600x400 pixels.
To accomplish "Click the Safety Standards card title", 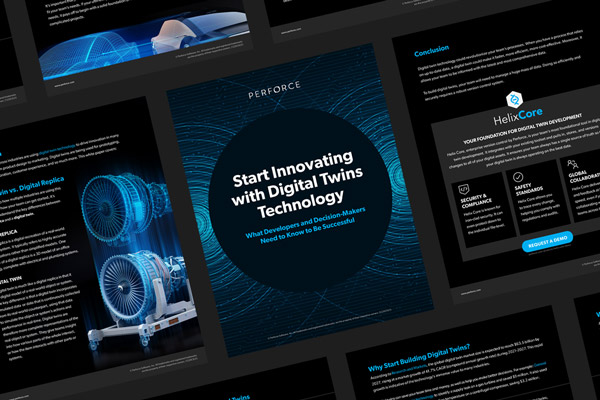I will 529,188.
